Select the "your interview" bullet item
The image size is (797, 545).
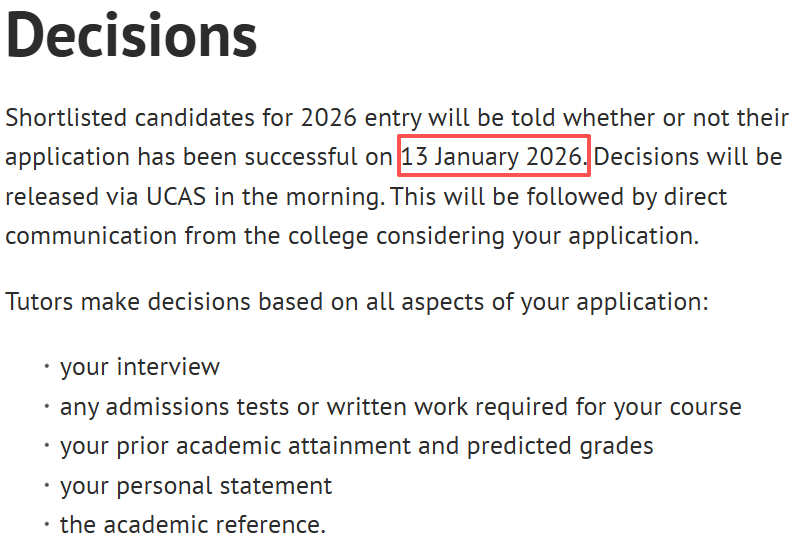(140, 367)
